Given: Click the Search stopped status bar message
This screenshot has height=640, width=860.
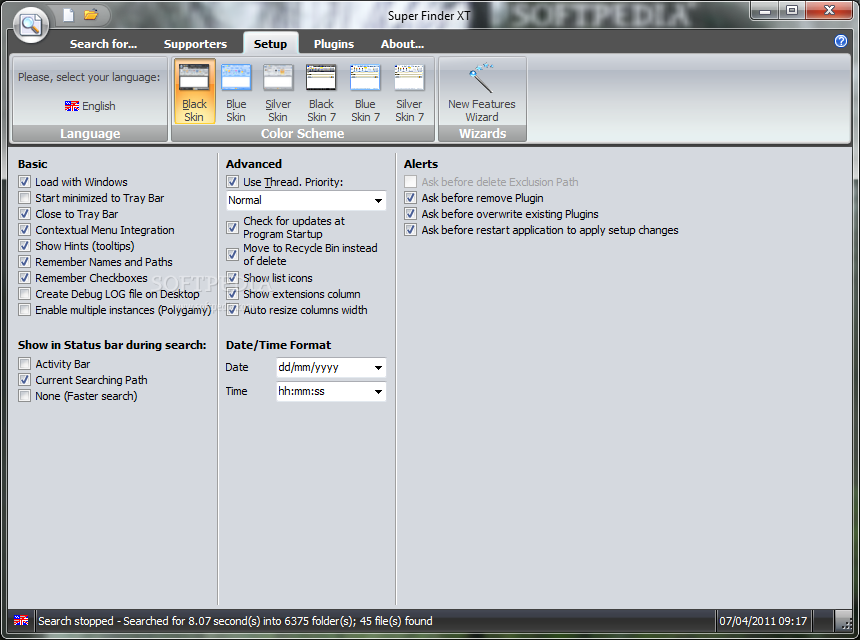Looking at the screenshot, I should [235, 621].
